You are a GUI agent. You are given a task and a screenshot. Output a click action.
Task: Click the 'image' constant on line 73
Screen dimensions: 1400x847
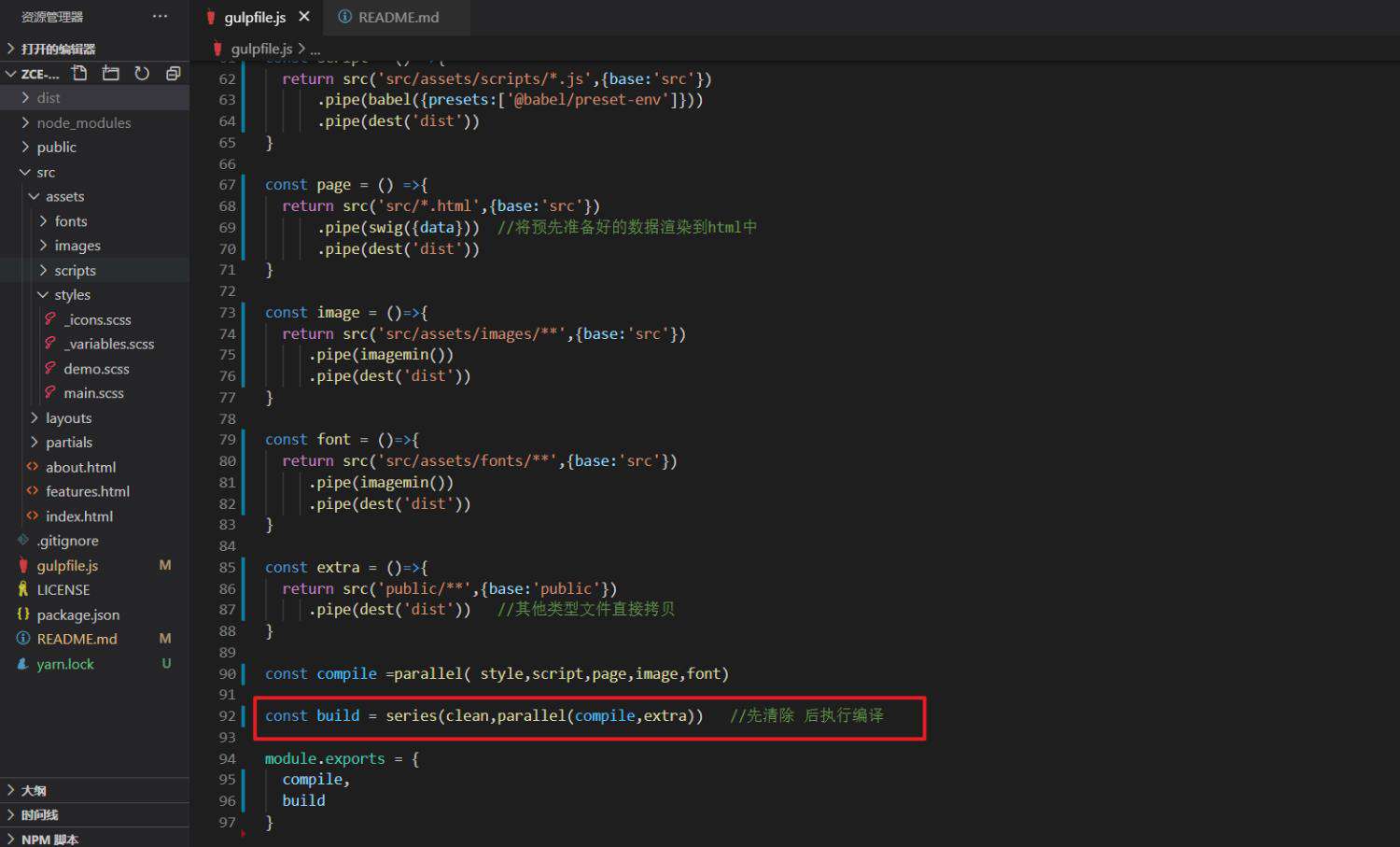pos(338,312)
